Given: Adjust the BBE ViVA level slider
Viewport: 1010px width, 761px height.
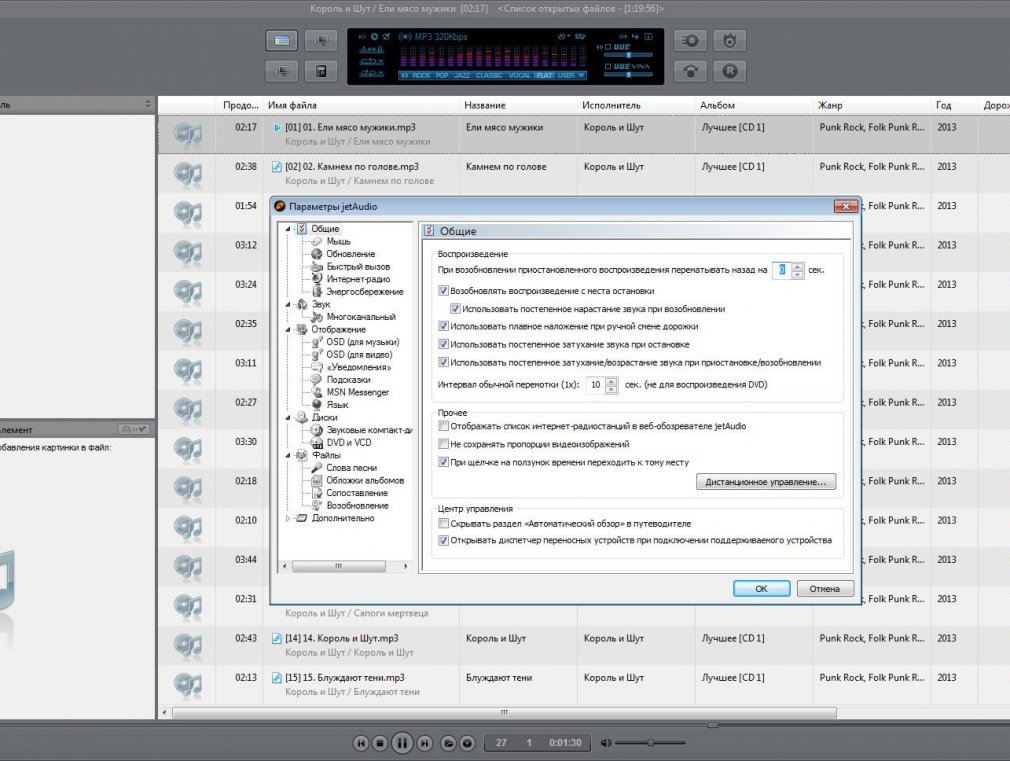Looking at the screenshot, I should (x=627, y=75).
